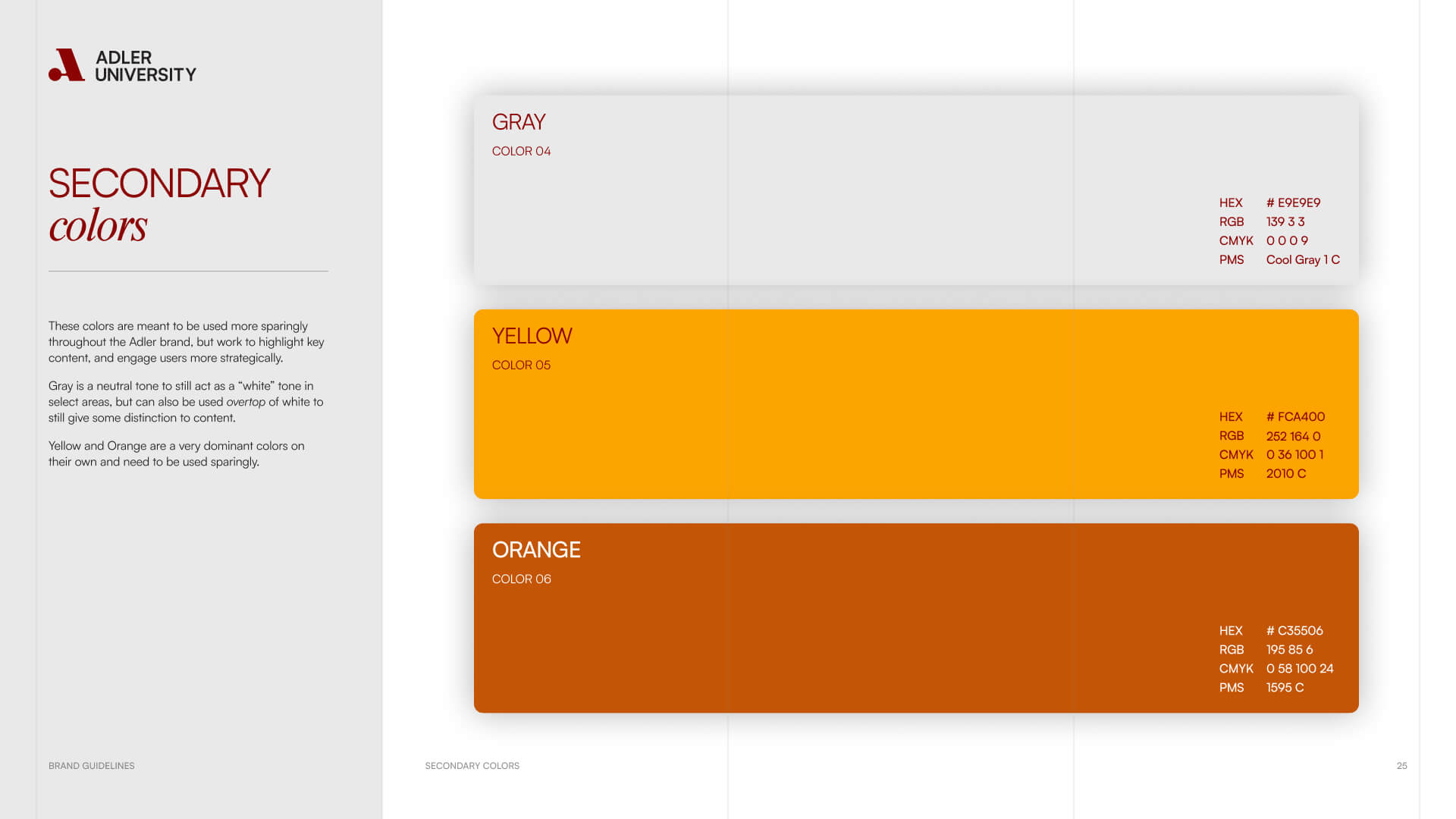The width and height of the screenshot is (1456, 819).
Task: Click the yellow RGB value 252 164 0
Action: 1293,436
